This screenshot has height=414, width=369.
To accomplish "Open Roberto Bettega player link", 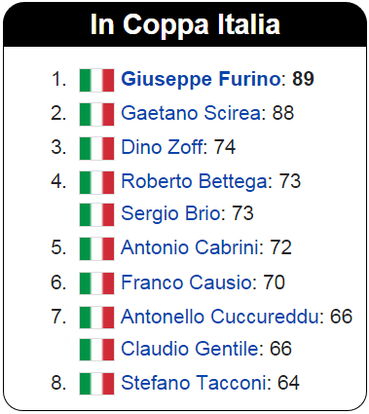I will pos(194,182).
